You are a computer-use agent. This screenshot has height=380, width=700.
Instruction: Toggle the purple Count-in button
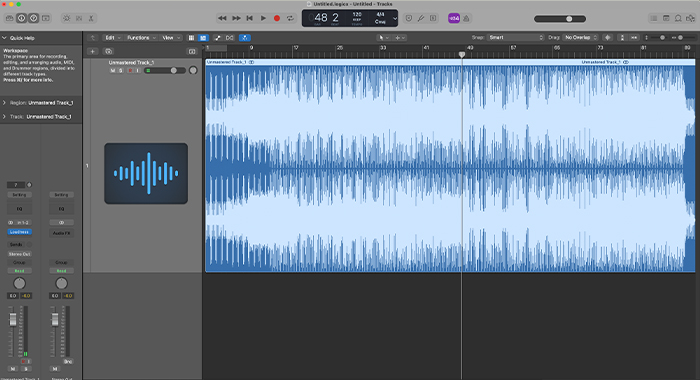(454, 18)
